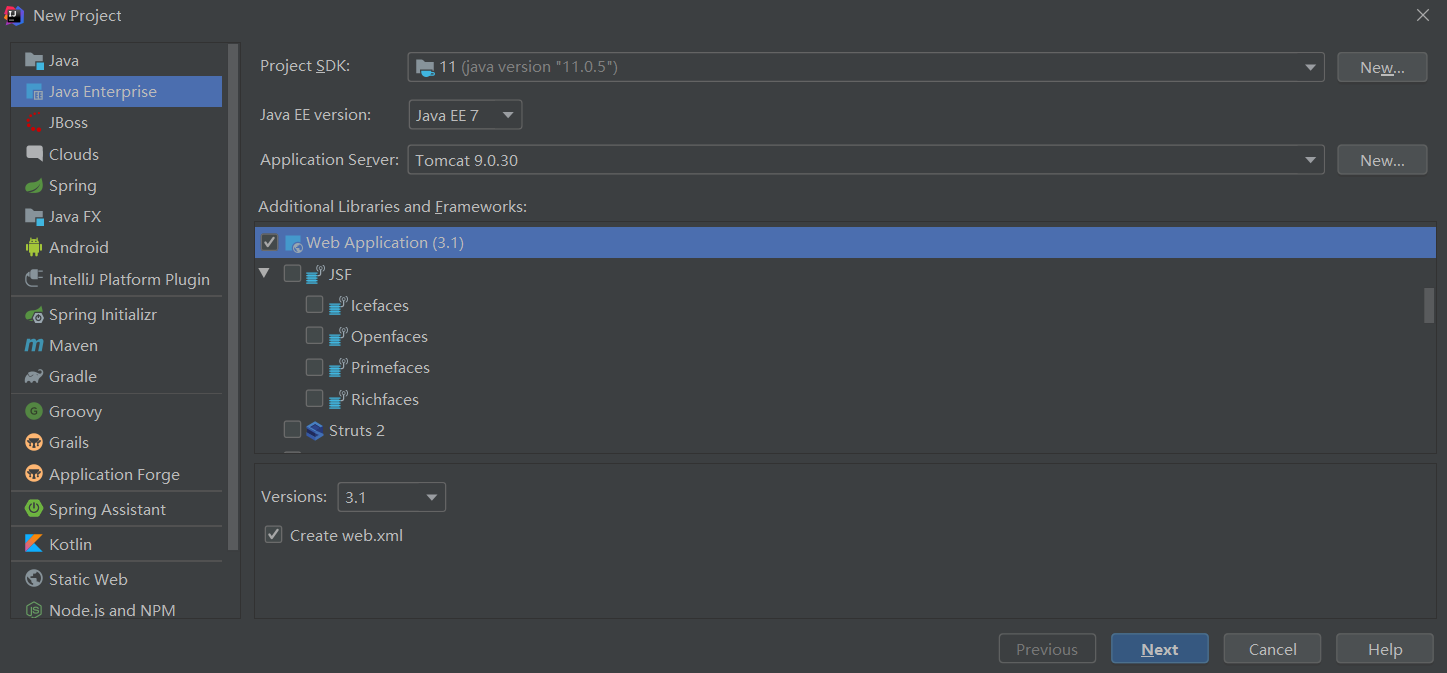The height and width of the screenshot is (673, 1447).
Task: Enable the Primefaces checkbox
Action: pos(314,367)
